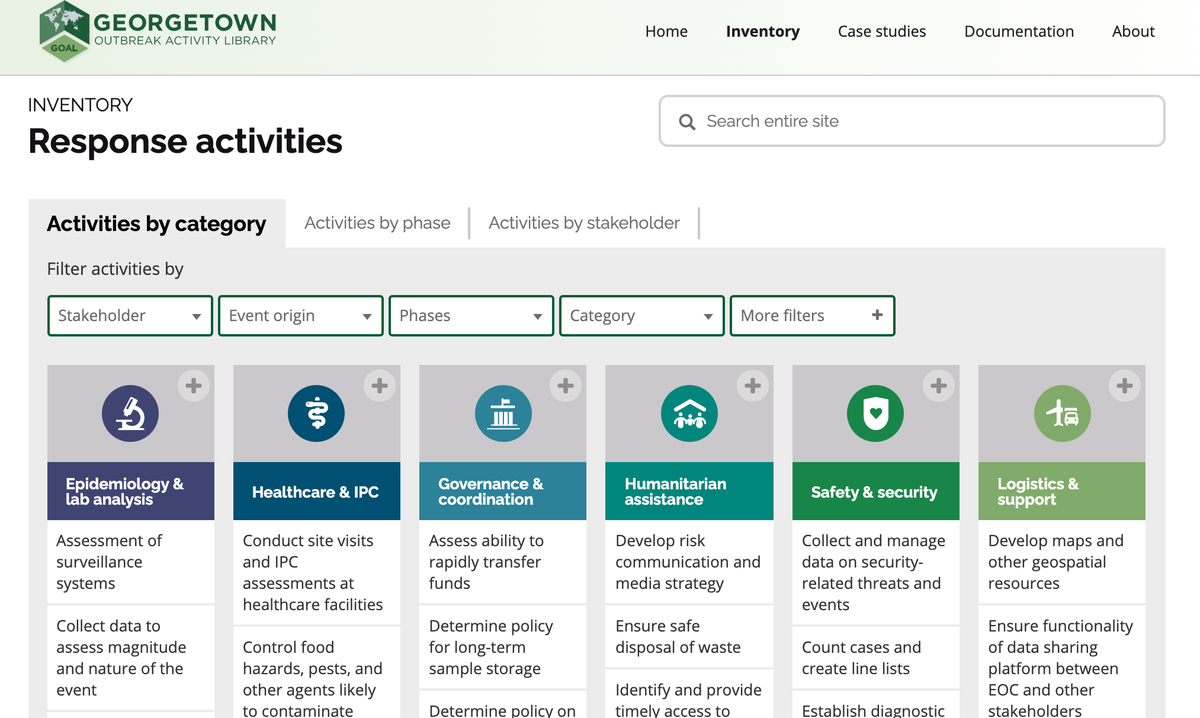The image size is (1200, 718).
Task: Go to Home in navigation
Action: point(666,31)
